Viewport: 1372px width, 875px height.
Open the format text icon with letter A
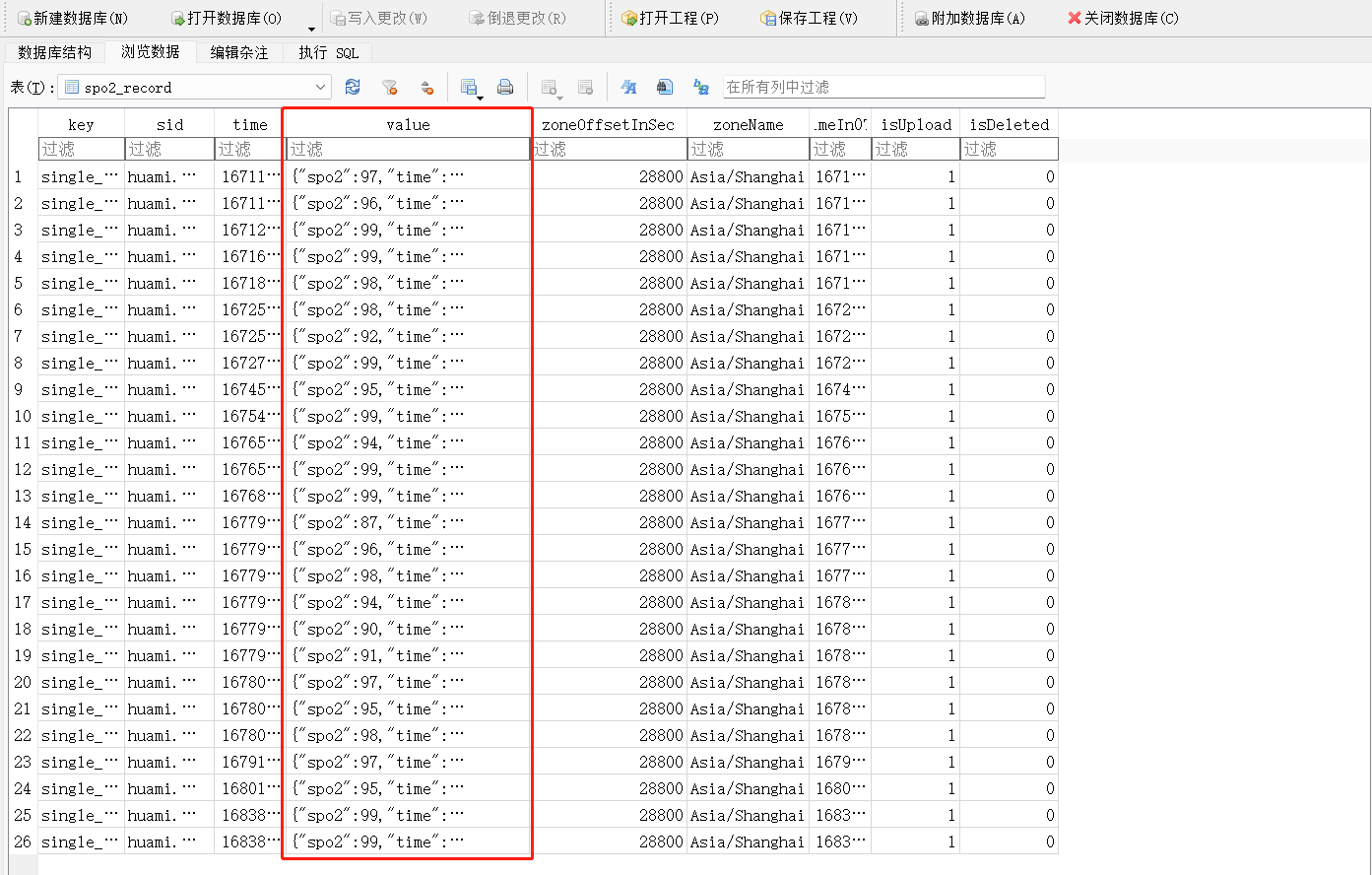pos(628,87)
